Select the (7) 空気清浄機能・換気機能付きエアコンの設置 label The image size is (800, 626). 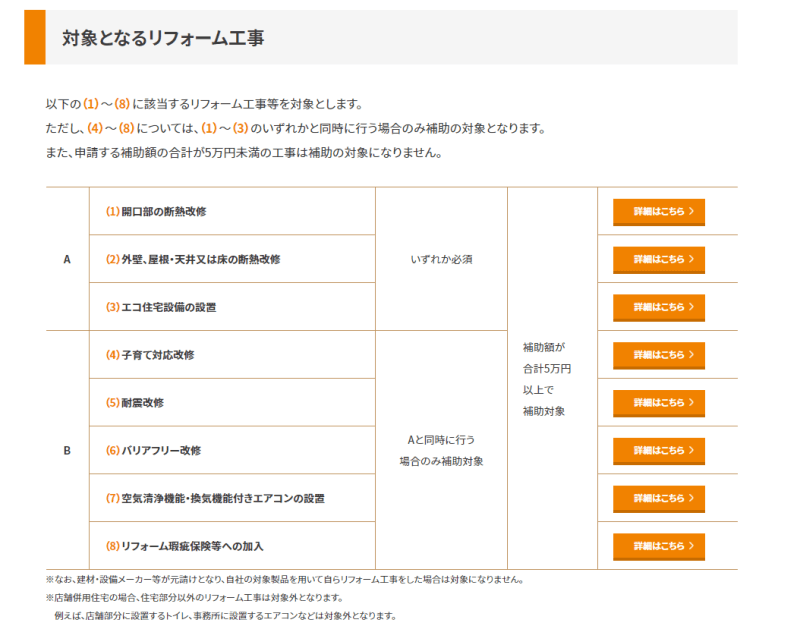pos(215,498)
